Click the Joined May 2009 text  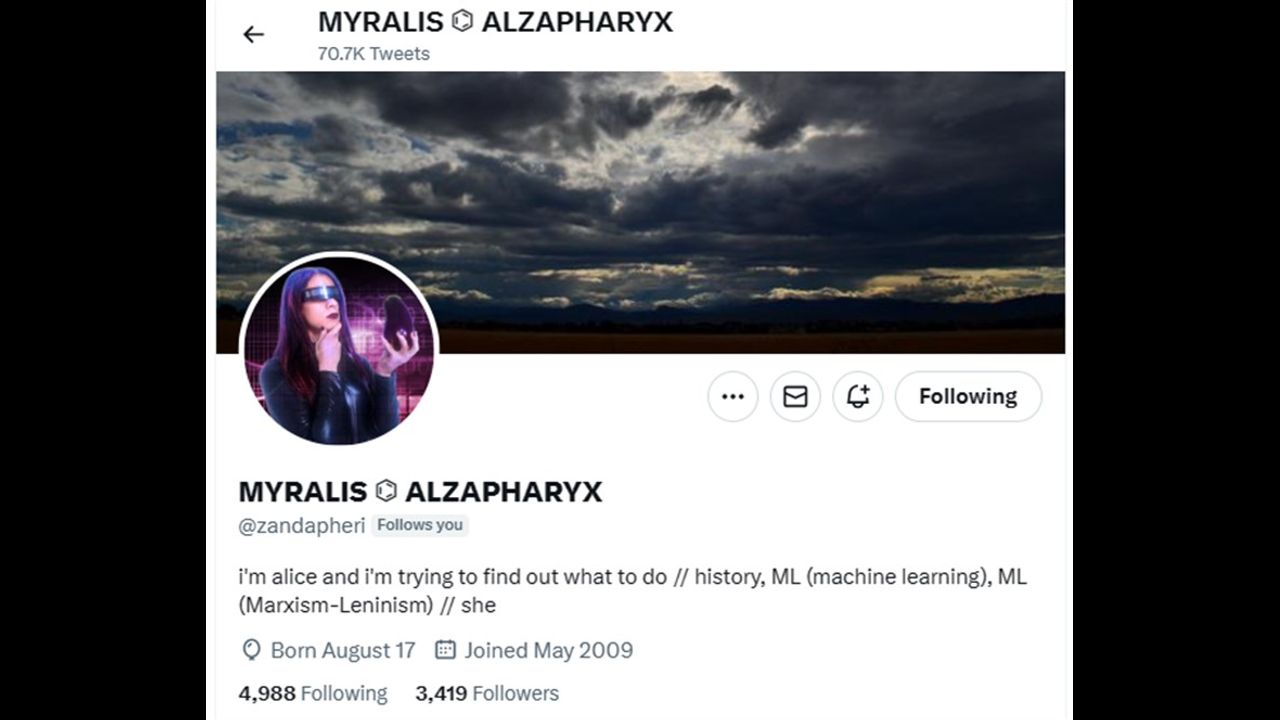click(x=549, y=650)
